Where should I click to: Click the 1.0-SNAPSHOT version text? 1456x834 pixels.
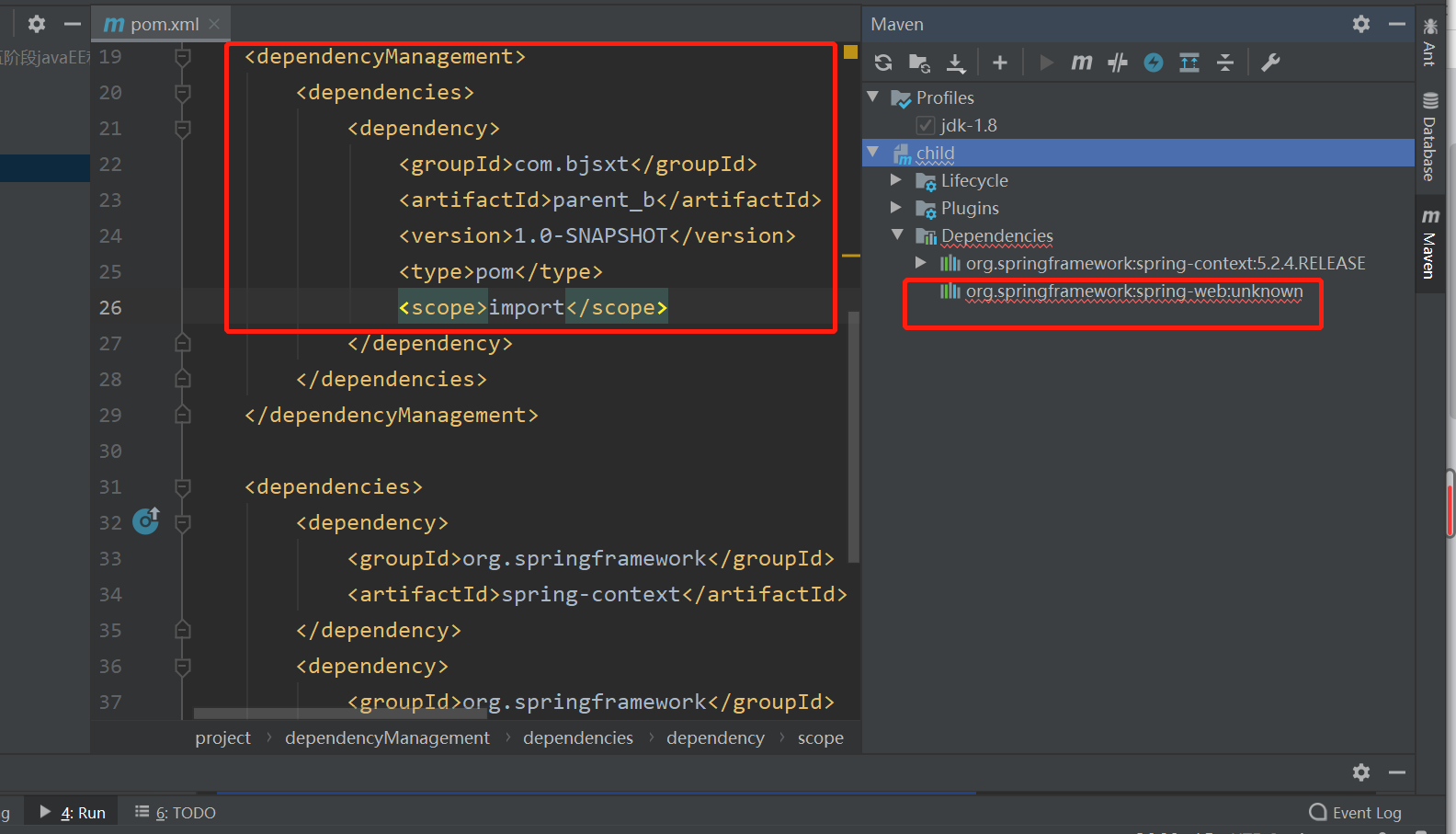point(590,235)
